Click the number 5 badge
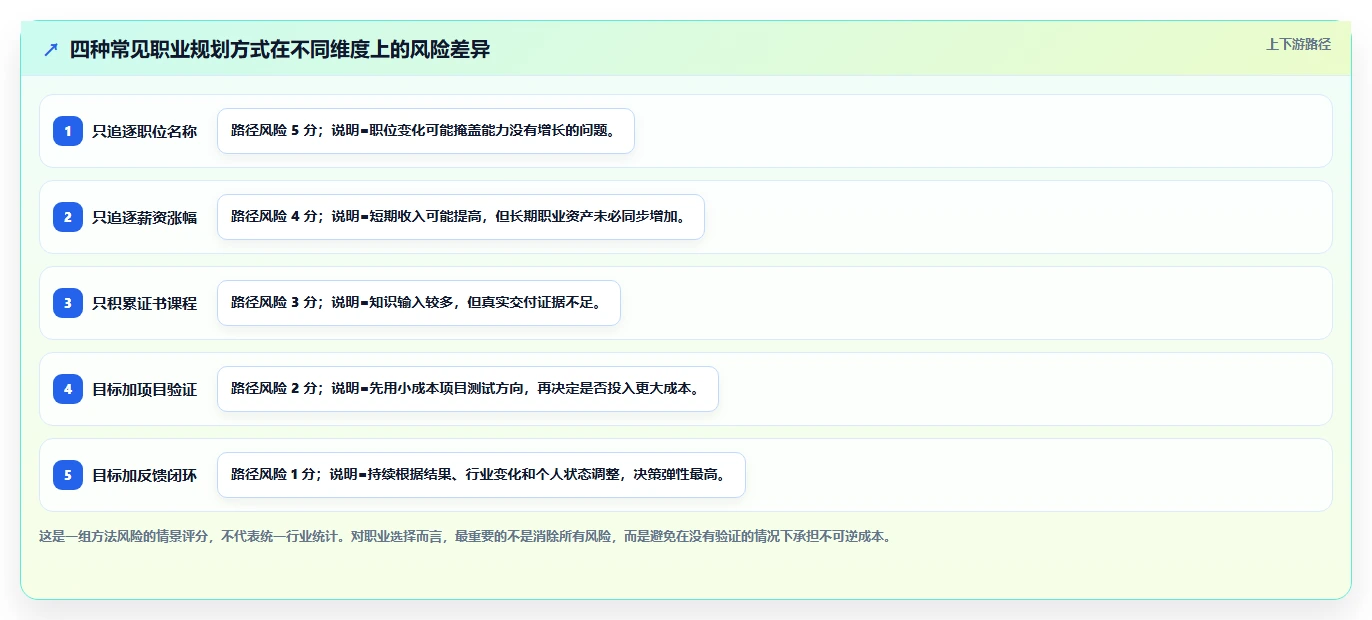1372x620 pixels. point(68,475)
